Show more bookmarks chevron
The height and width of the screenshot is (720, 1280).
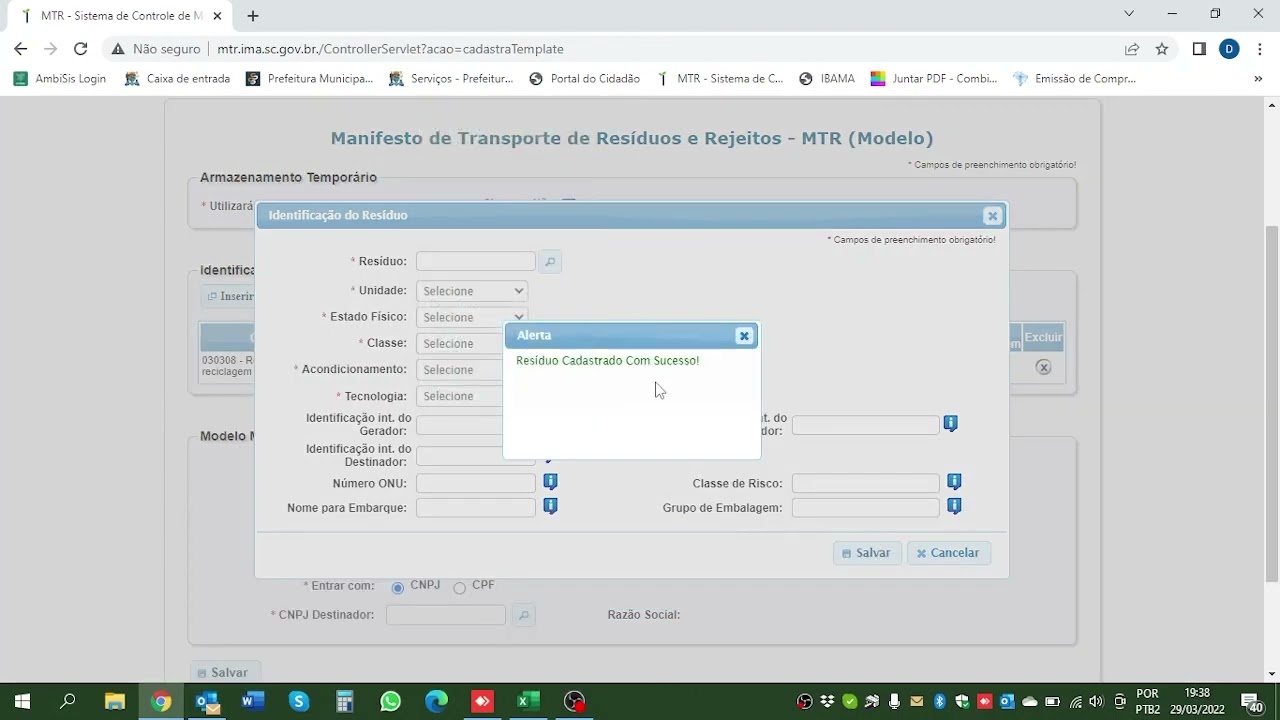(x=1258, y=78)
